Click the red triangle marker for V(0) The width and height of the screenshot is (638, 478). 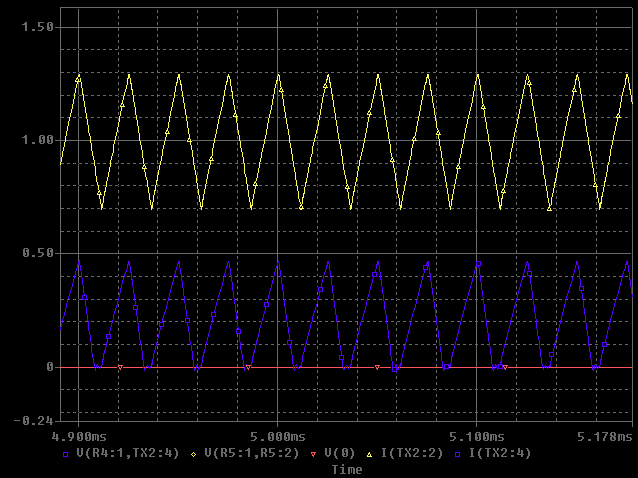(313, 454)
